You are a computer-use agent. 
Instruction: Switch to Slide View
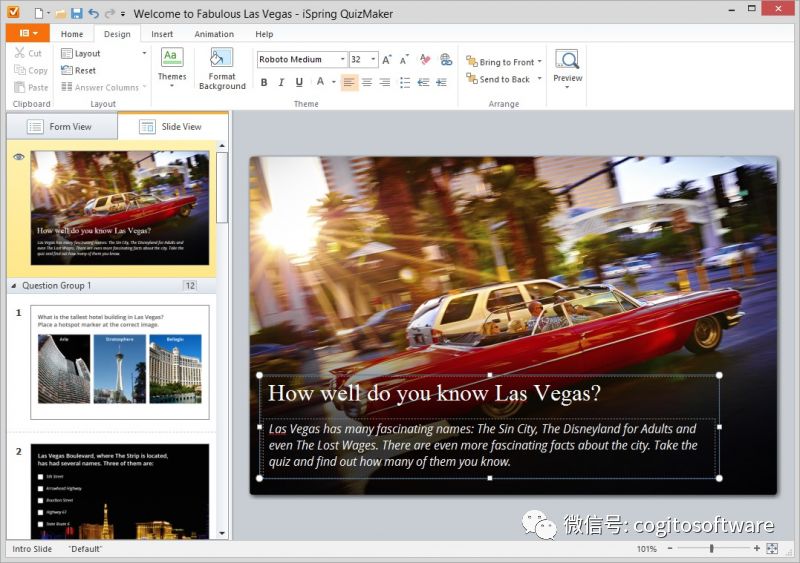[172, 126]
